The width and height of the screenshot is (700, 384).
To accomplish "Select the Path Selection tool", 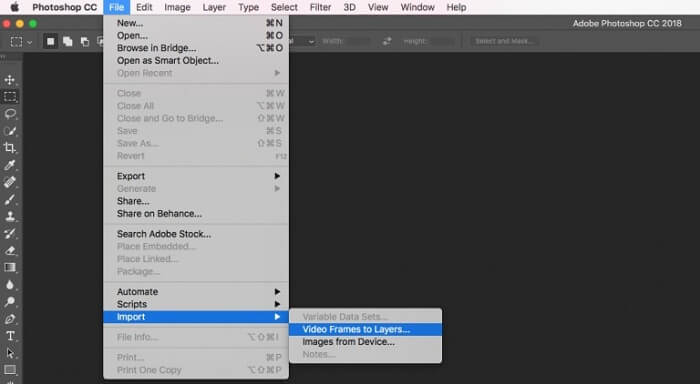I will [x=10, y=353].
